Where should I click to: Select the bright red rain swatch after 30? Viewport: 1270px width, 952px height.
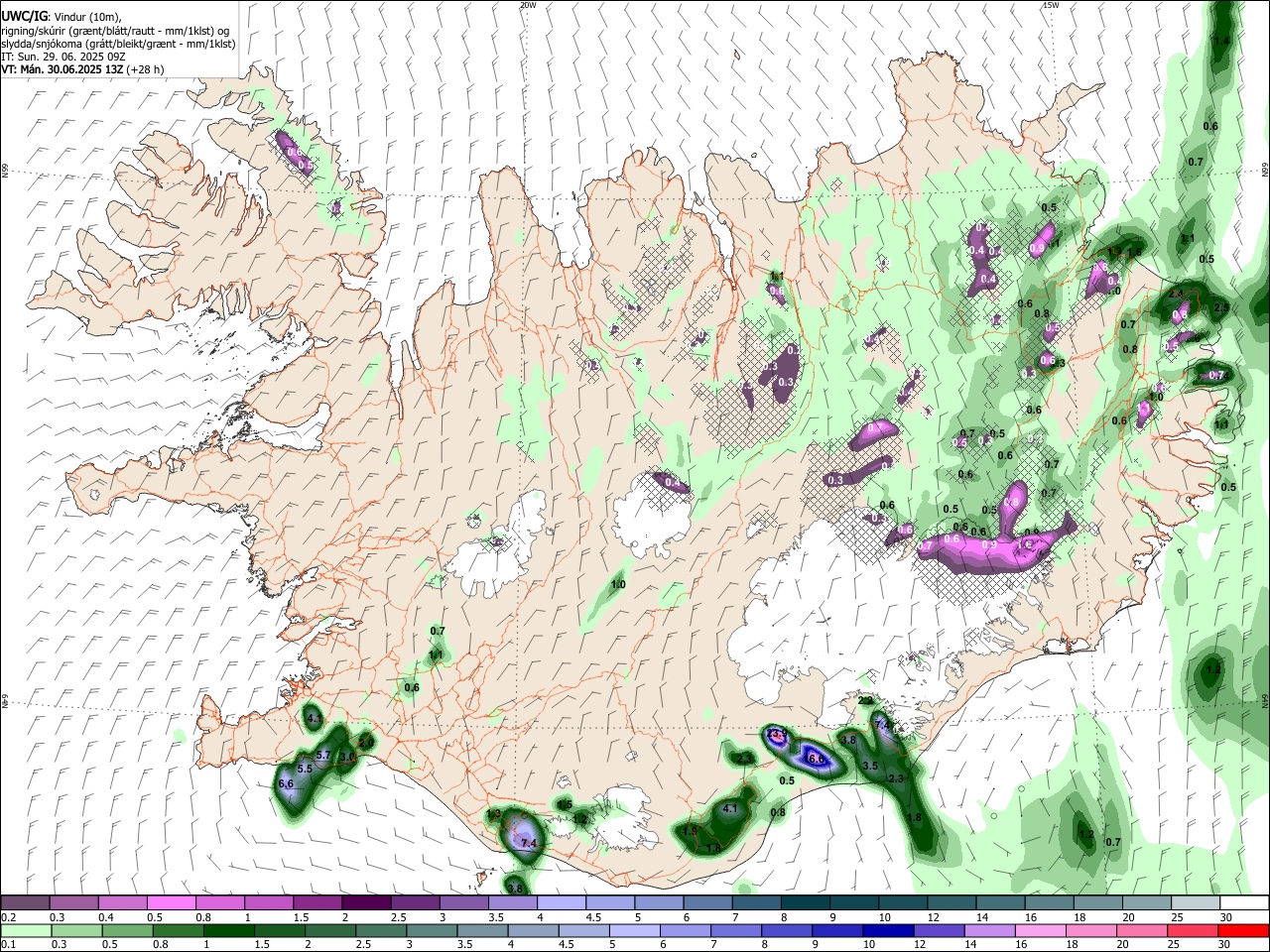(1245, 930)
